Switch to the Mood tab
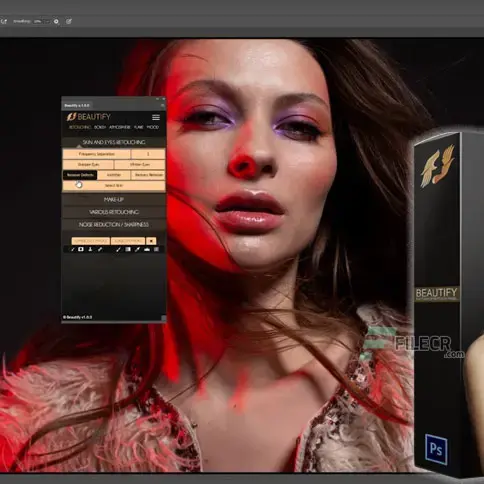The height and width of the screenshot is (484, 484). [x=153, y=127]
